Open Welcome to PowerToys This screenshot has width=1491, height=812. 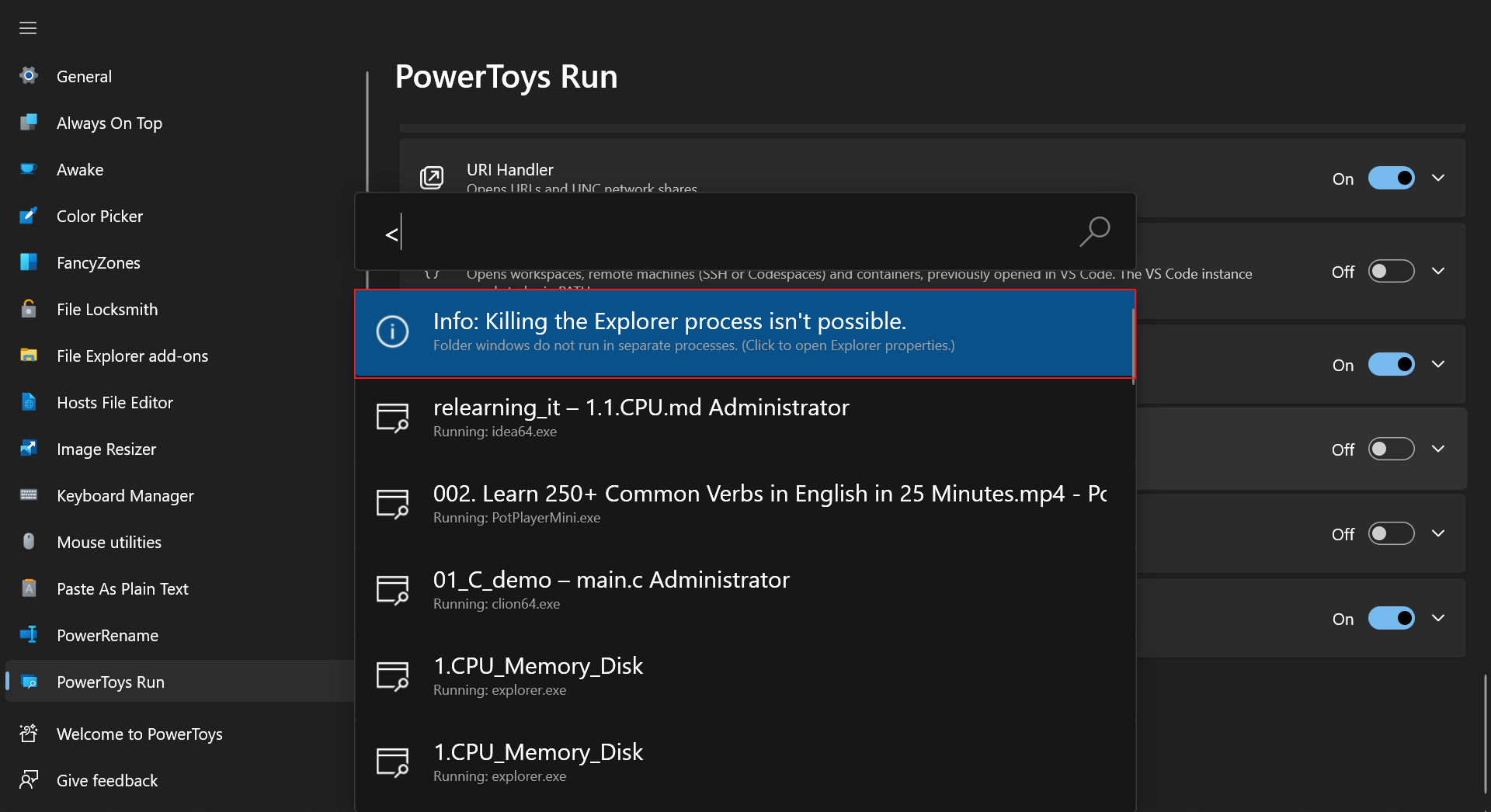click(141, 733)
